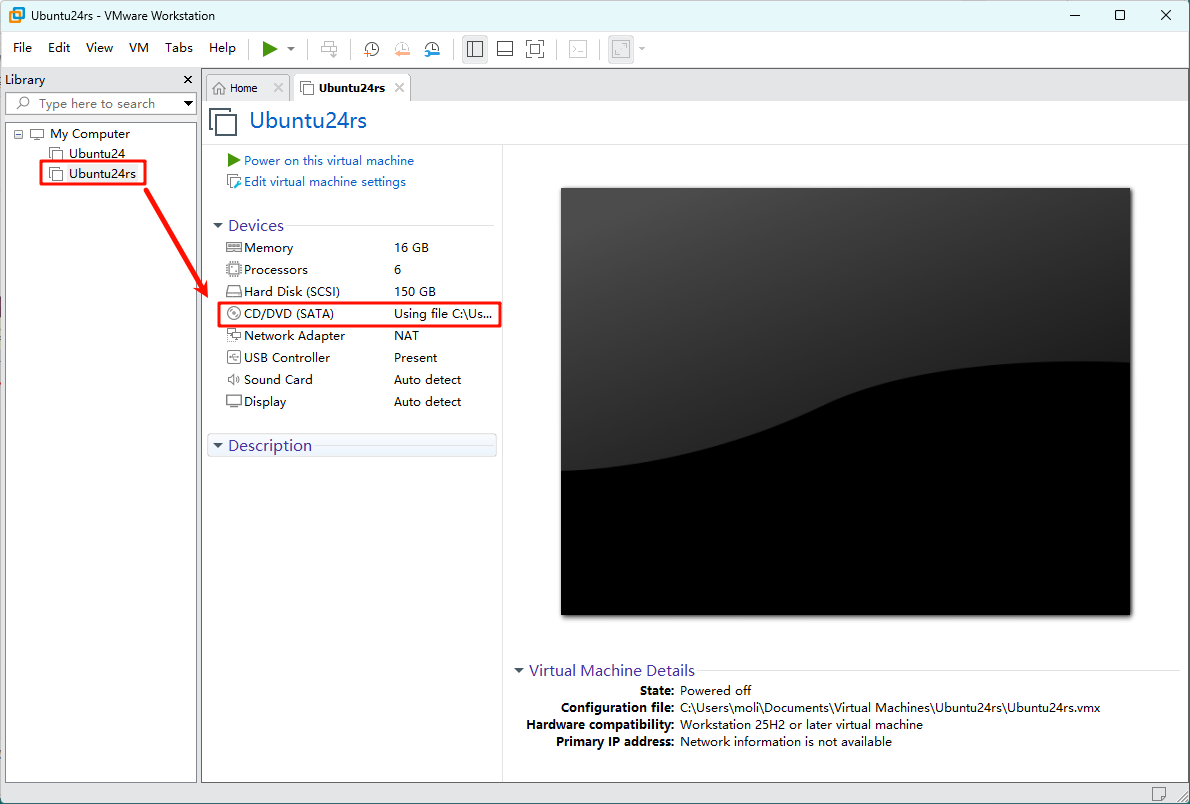Collapse the Virtual Machine Details section

(519, 670)
